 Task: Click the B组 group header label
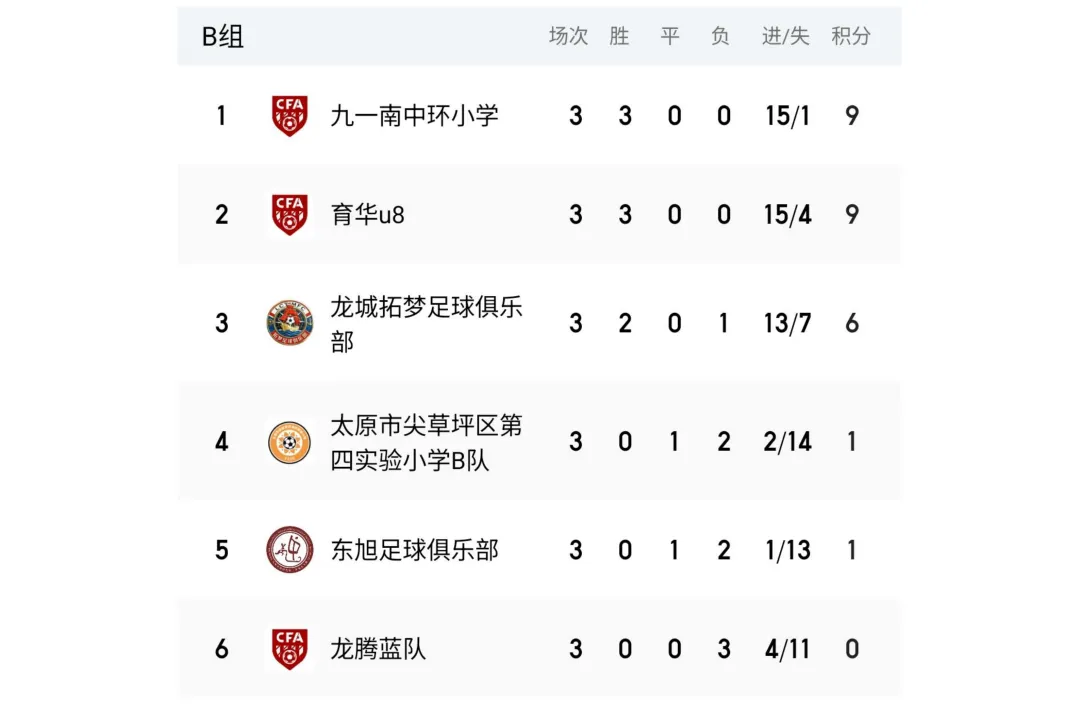pyautogui.click(x=222, y=37)
